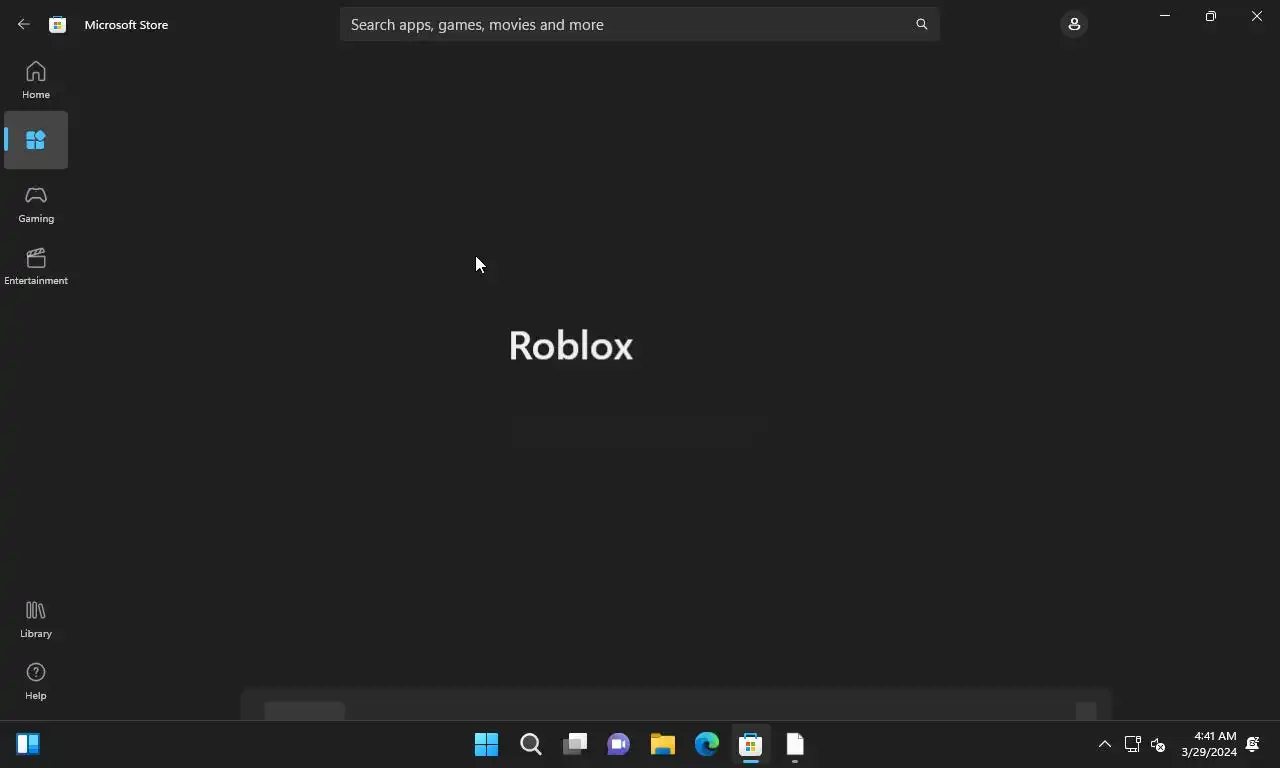Open File Explorer from taskbar
Viewport: 1280px width, 768px height.
pos(663,744)
